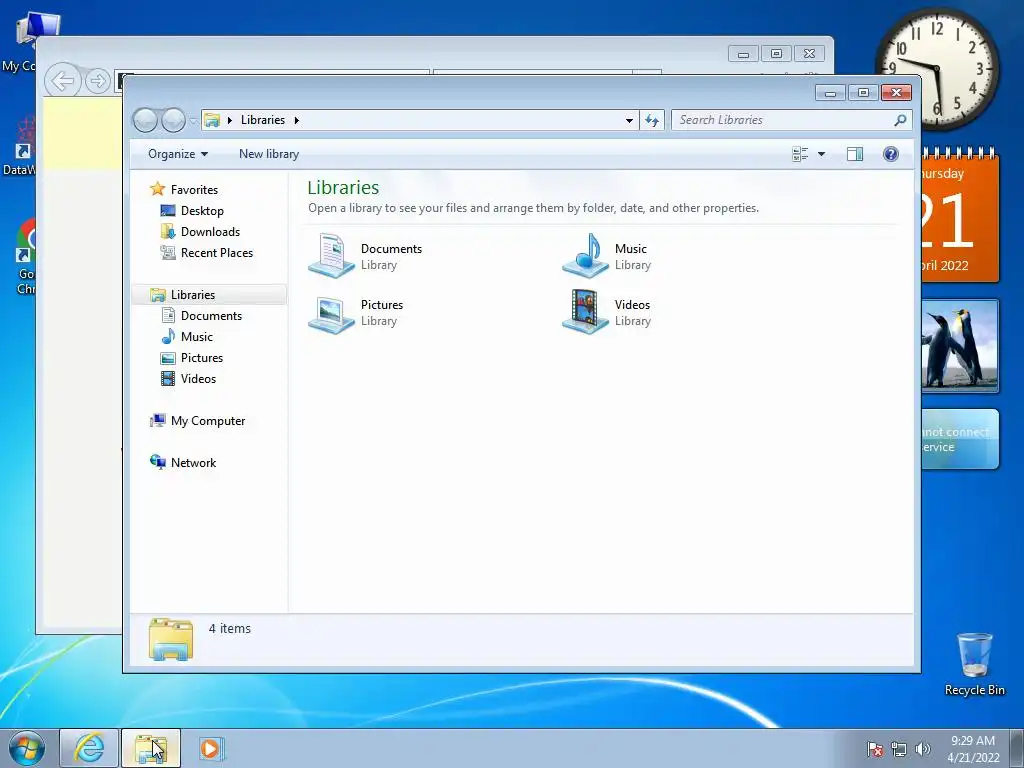Open recent pages dropdown beside Forward button
This screenshot has width=1024, height=768.
193,121
